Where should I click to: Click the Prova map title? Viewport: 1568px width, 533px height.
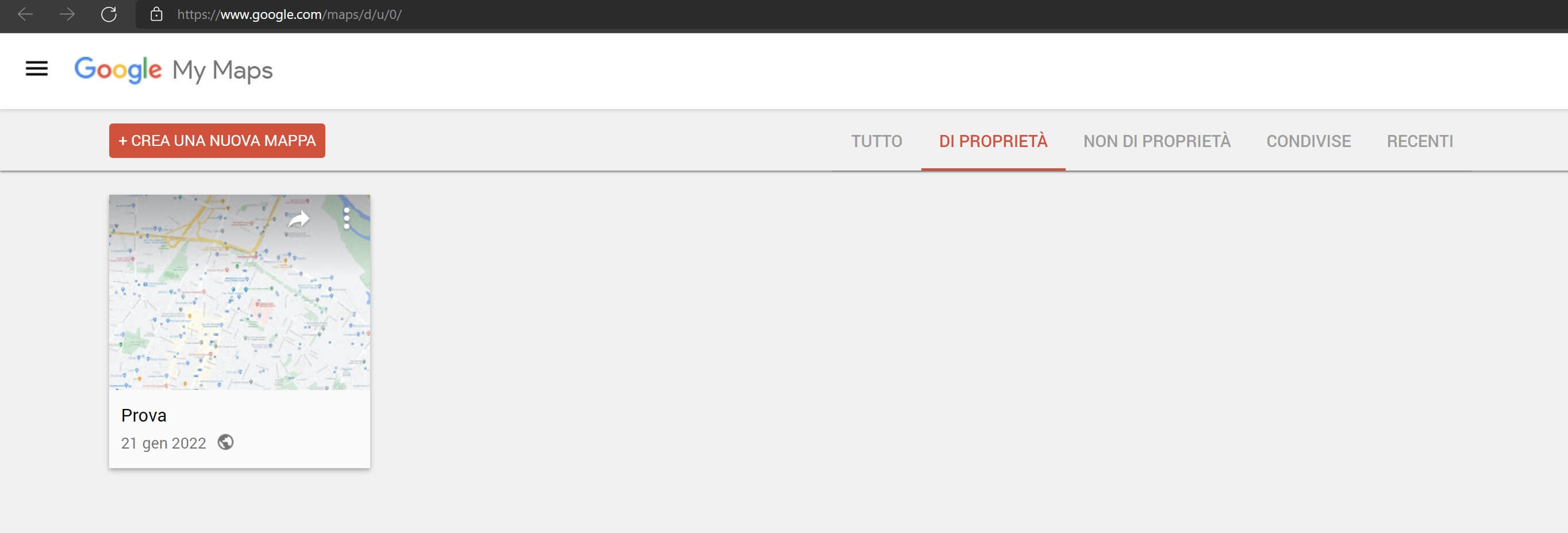click(x=144, y=415)
